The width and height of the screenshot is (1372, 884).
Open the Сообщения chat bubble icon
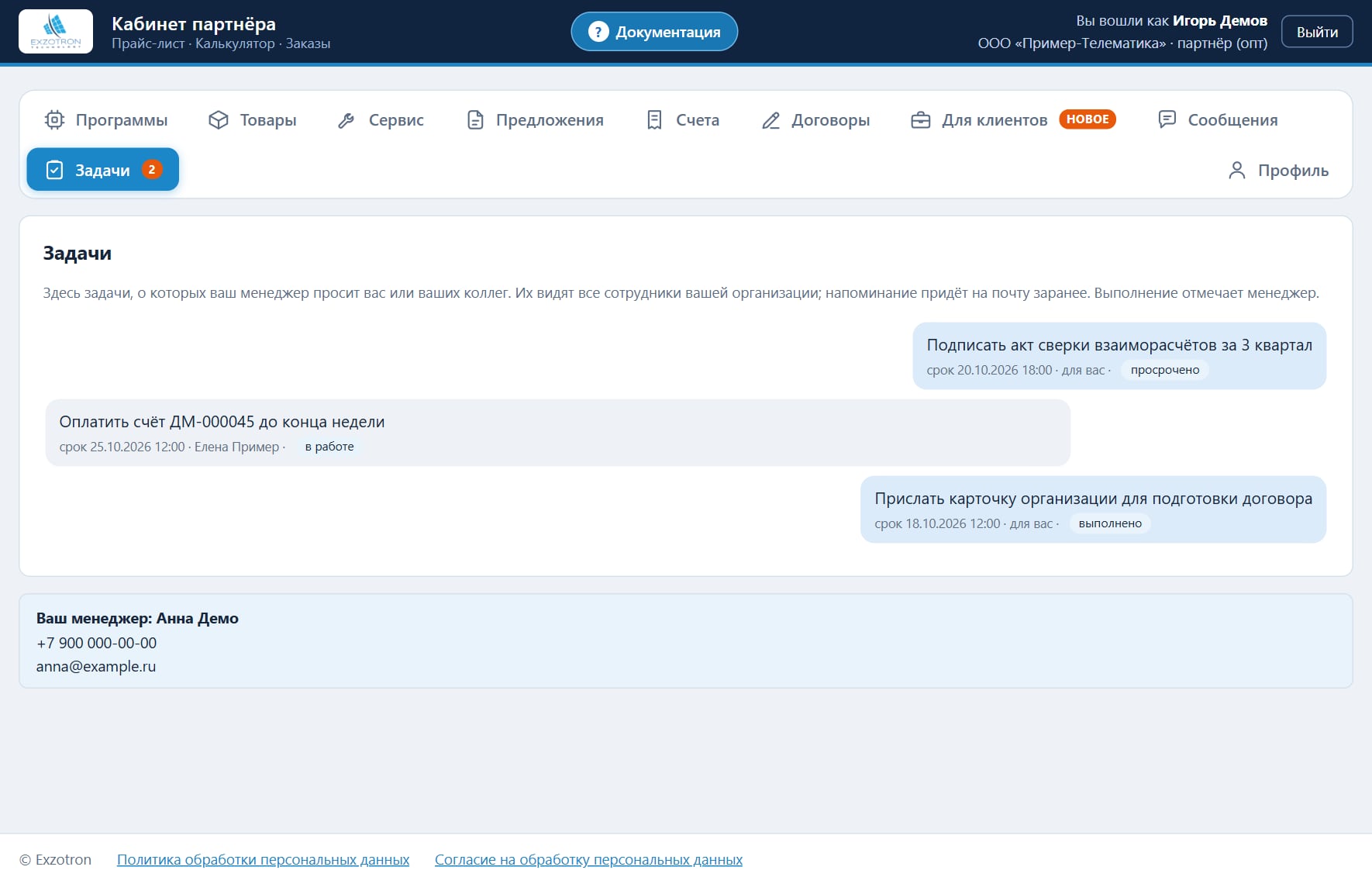(x=1167, y=119)
